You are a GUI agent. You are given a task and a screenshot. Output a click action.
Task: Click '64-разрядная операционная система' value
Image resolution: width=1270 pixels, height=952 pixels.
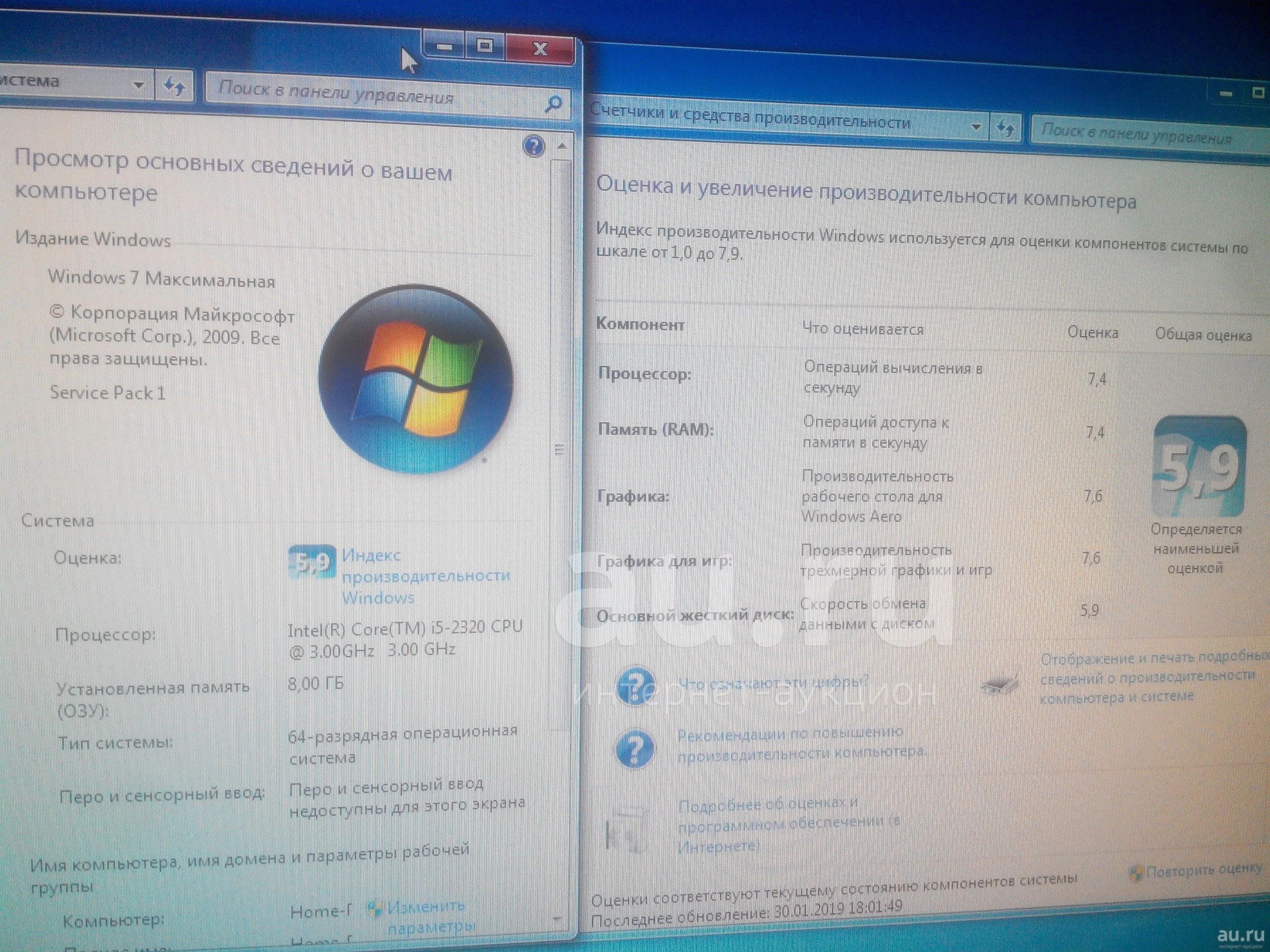(x=402, y=745)
